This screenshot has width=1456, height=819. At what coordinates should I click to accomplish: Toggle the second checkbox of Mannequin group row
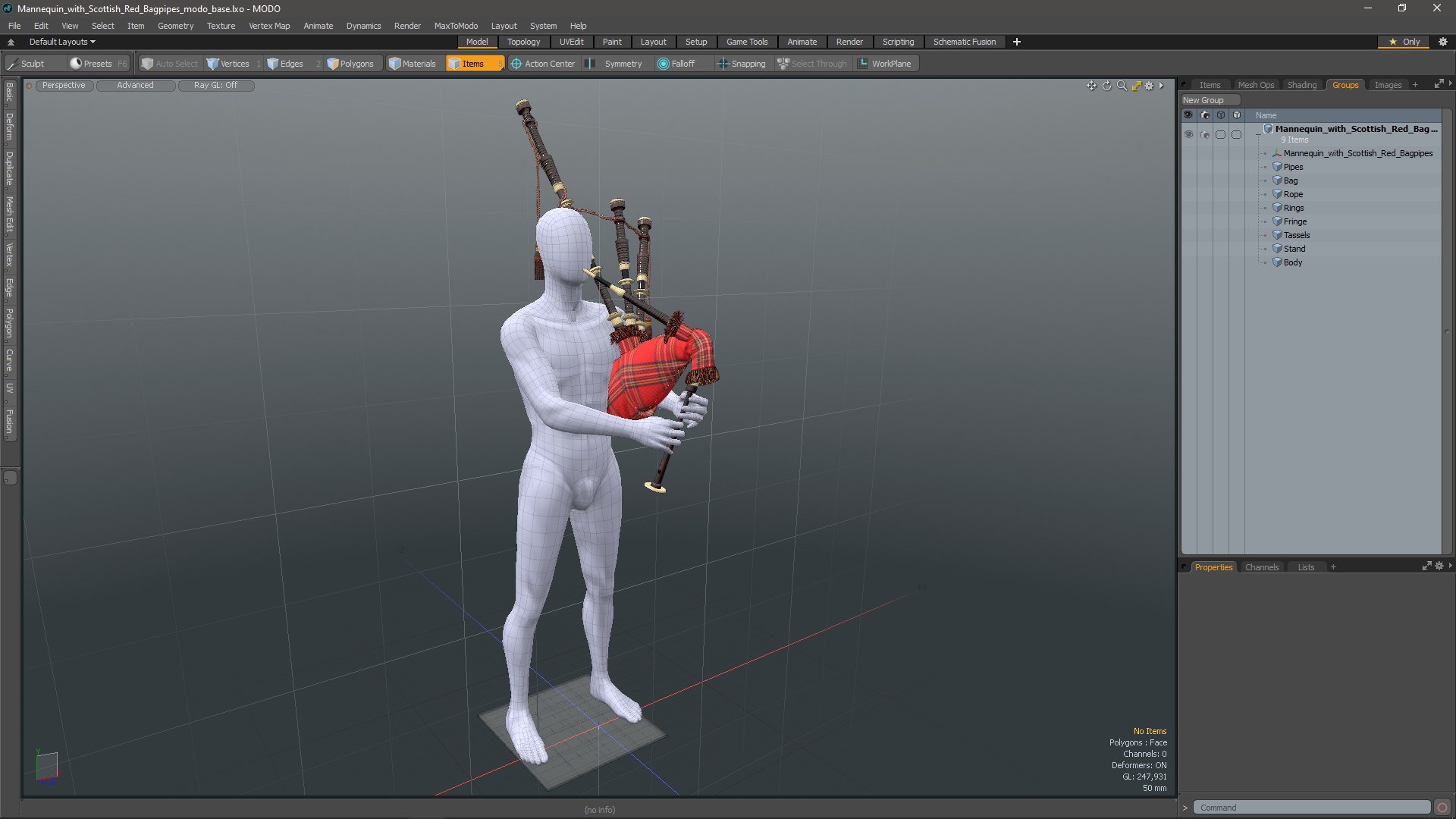tap(1236, 134)
